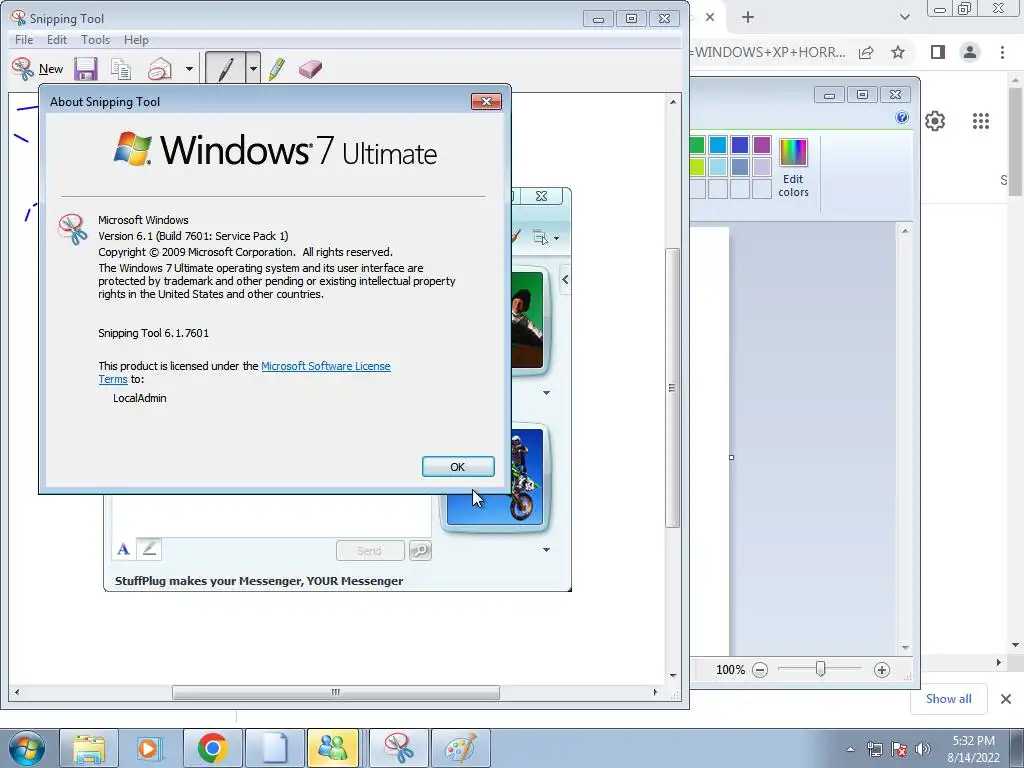The width and height of the screenshot is (1024, 768).
Task: Bookmark this page with star icon
Action: [898, 52]
